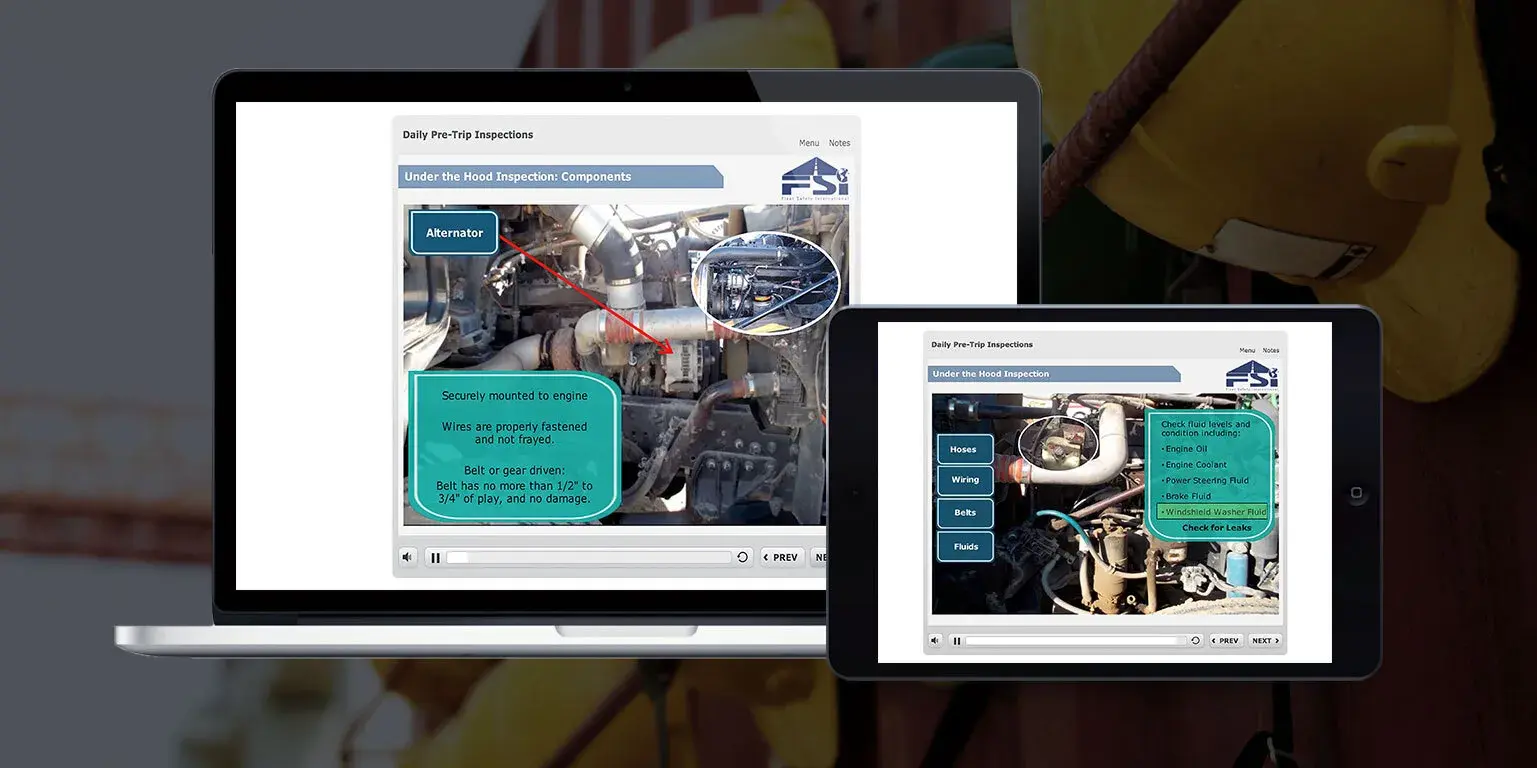Image resolution: width=1537 pixels, height=768 pixels.
Task: Select the Wiring button on the tablet
Action: tap(964, 480)
